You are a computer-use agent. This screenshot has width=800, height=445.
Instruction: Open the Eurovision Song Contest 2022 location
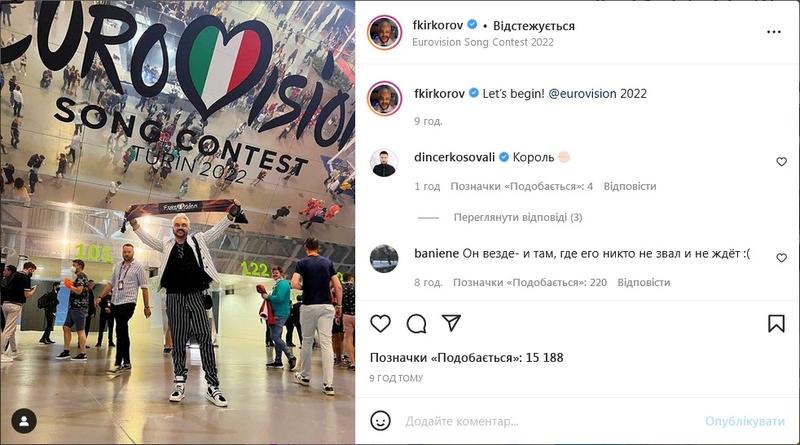pos(483,42)
